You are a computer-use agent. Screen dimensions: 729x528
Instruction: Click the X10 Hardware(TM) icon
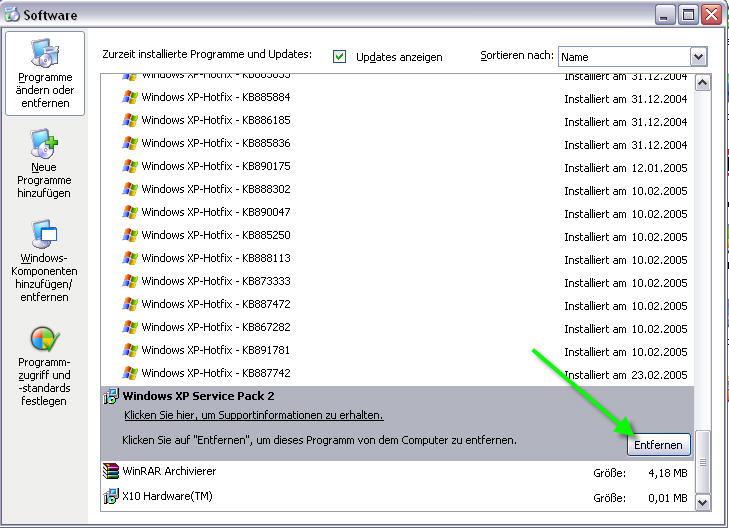point(111,496)
